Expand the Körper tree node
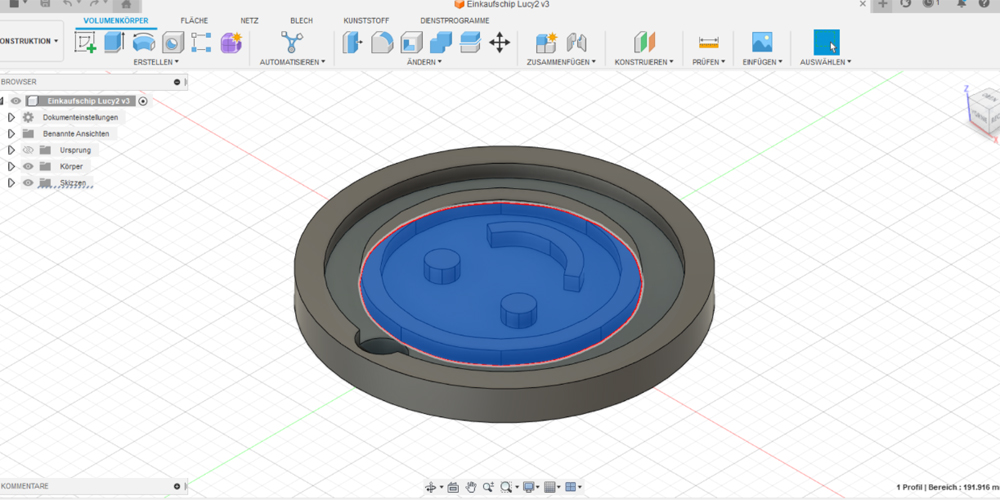 (x=11, y=166)
